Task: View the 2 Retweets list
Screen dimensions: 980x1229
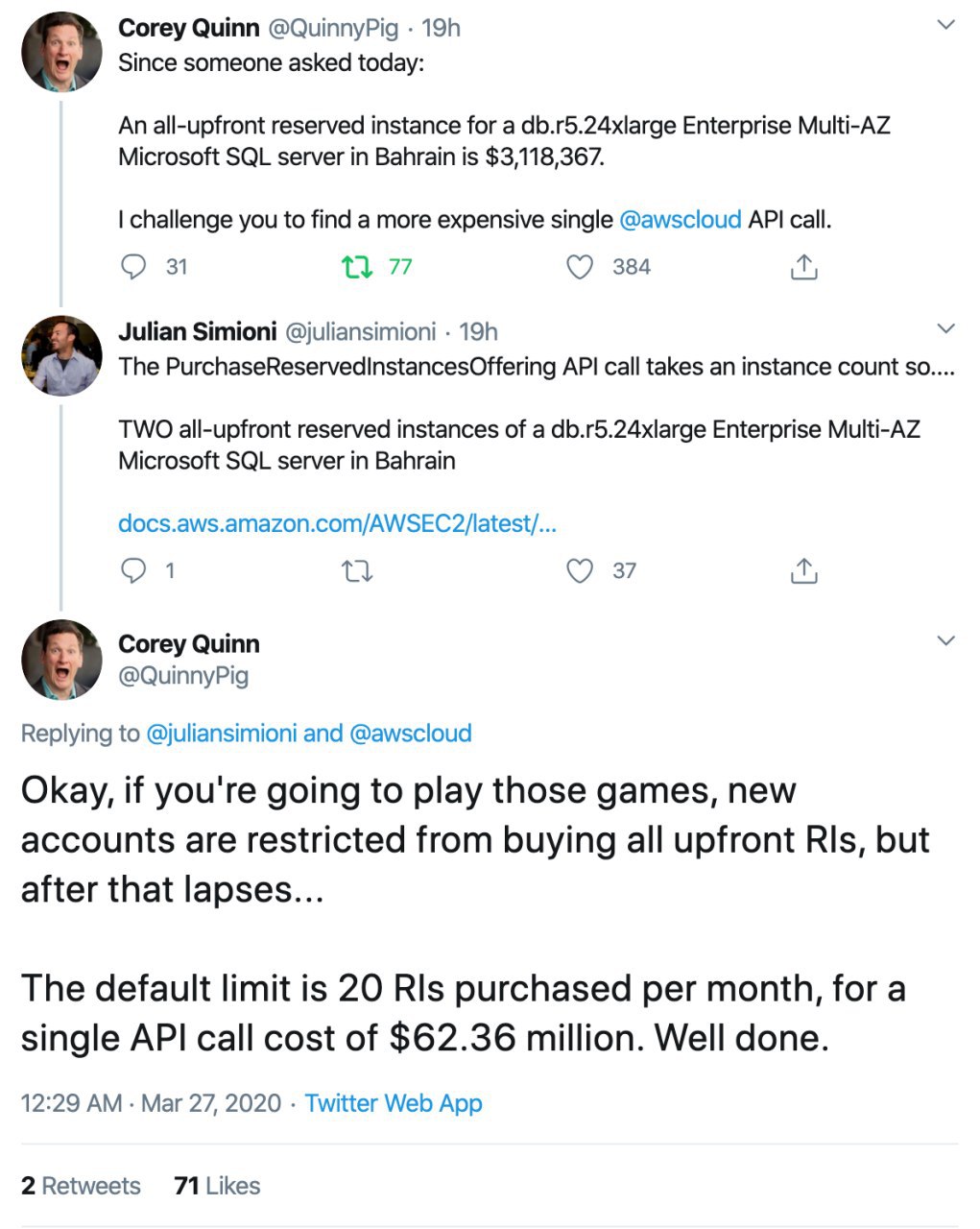Action: pos(81,1186)
